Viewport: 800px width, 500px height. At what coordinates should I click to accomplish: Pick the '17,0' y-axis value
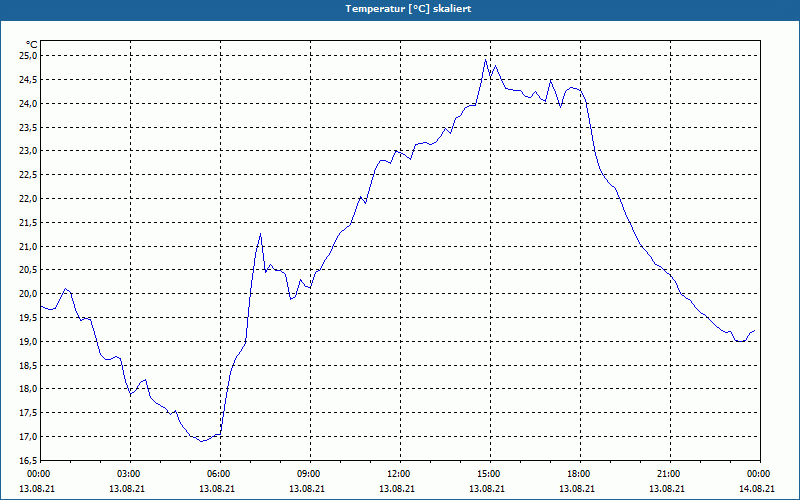28,437
